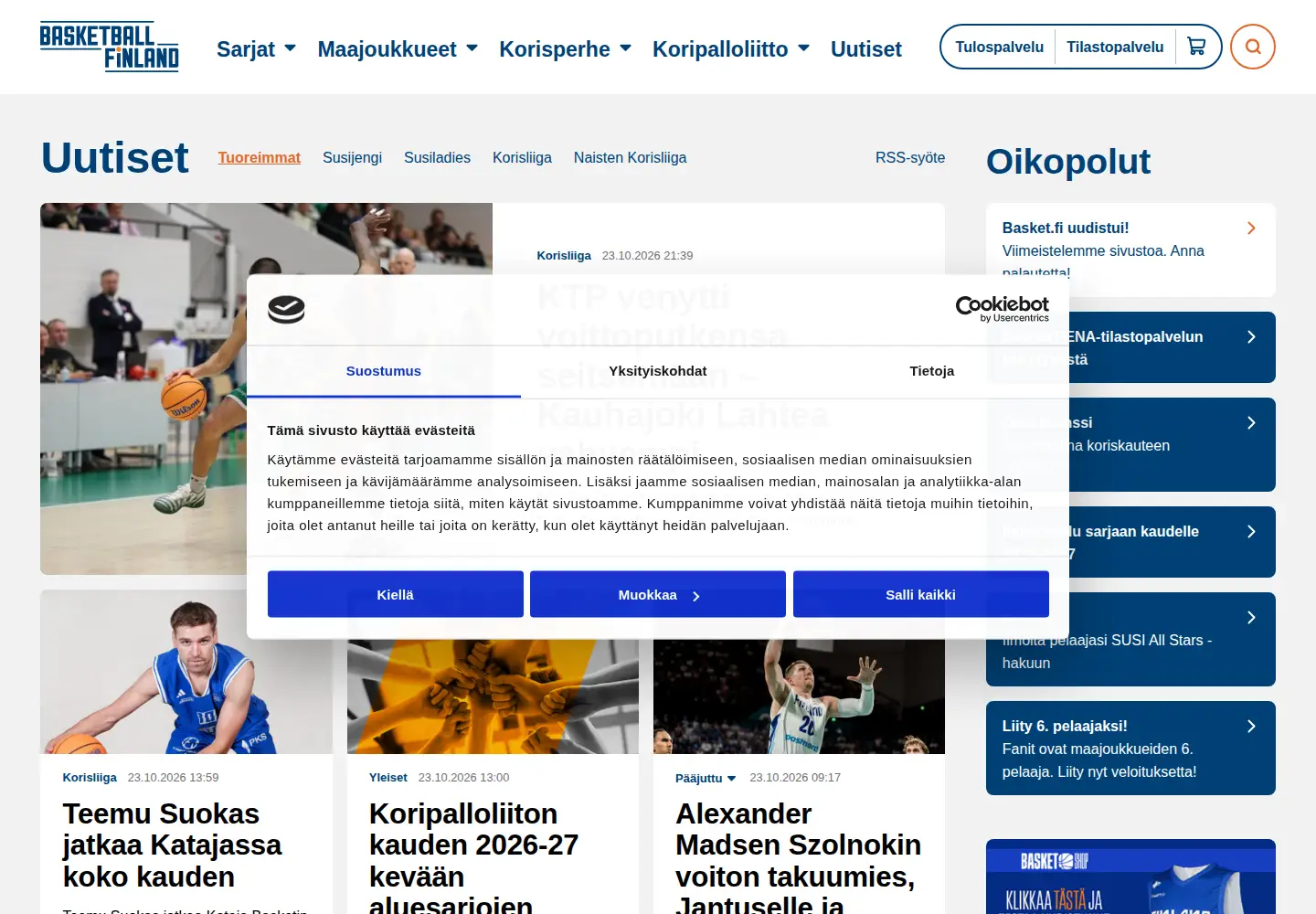The height and width of the screenshot is (914, 1316).
Task: Open Teemu Suokas jatkaa Katajassa article
Action: point(172,845)
